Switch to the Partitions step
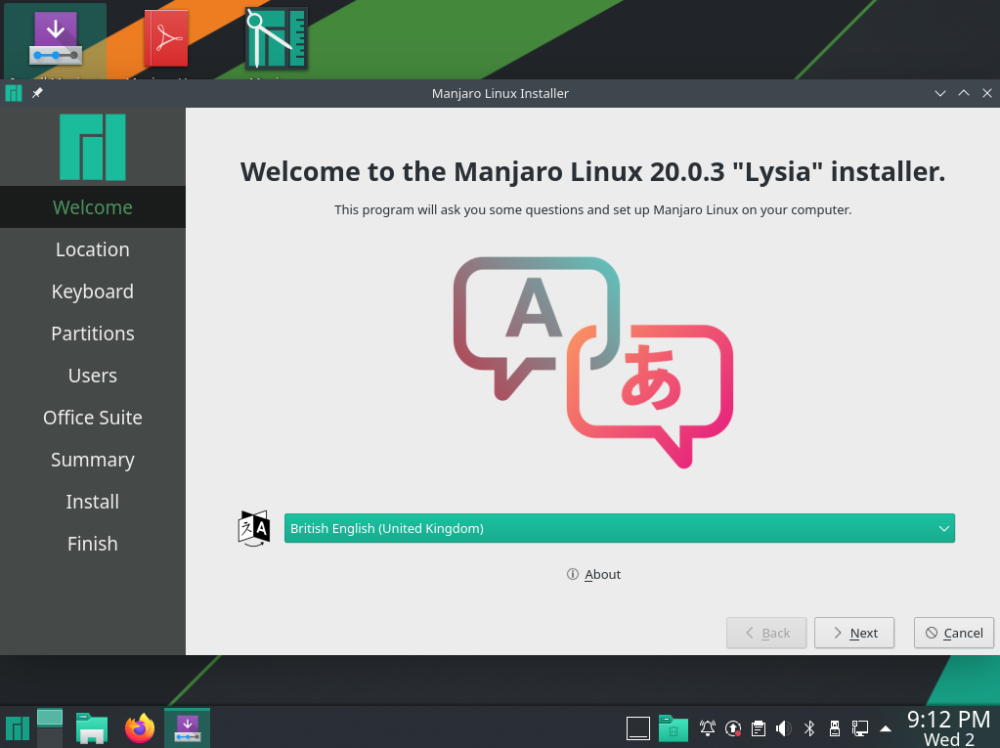The width and height of the screenshot is (1000, 748). (92, 333)
